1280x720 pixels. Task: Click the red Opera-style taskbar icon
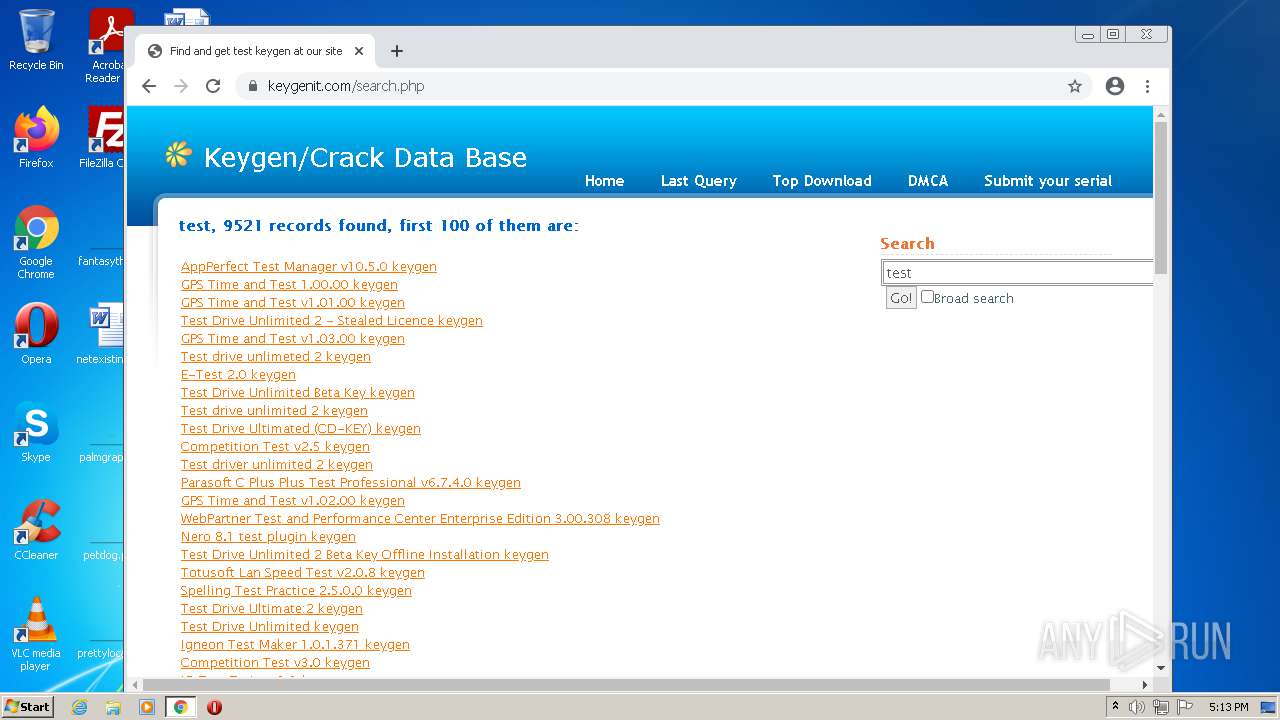click(x=214, y=707)
